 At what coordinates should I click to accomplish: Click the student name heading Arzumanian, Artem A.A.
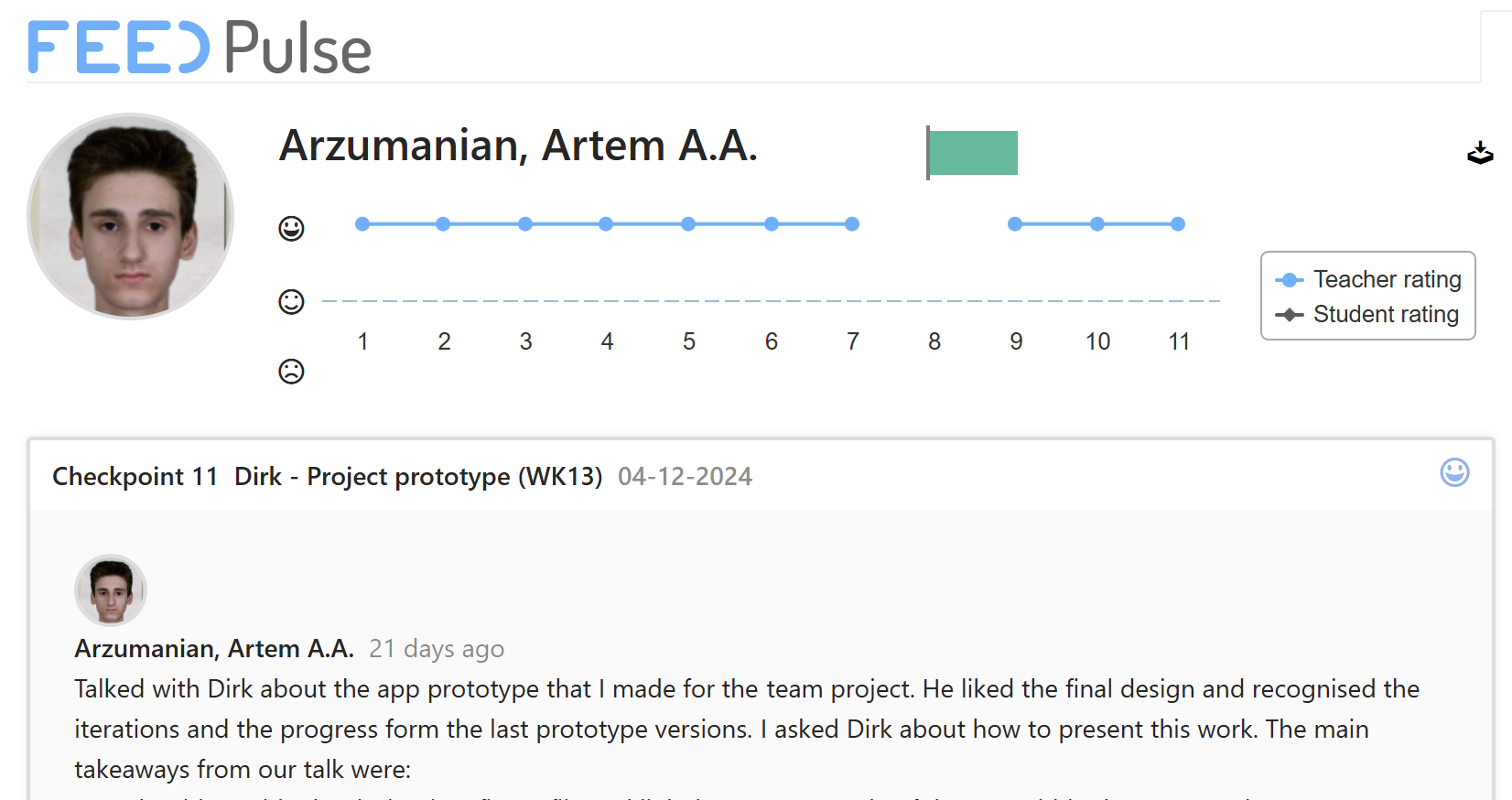[x=518, y=146]
